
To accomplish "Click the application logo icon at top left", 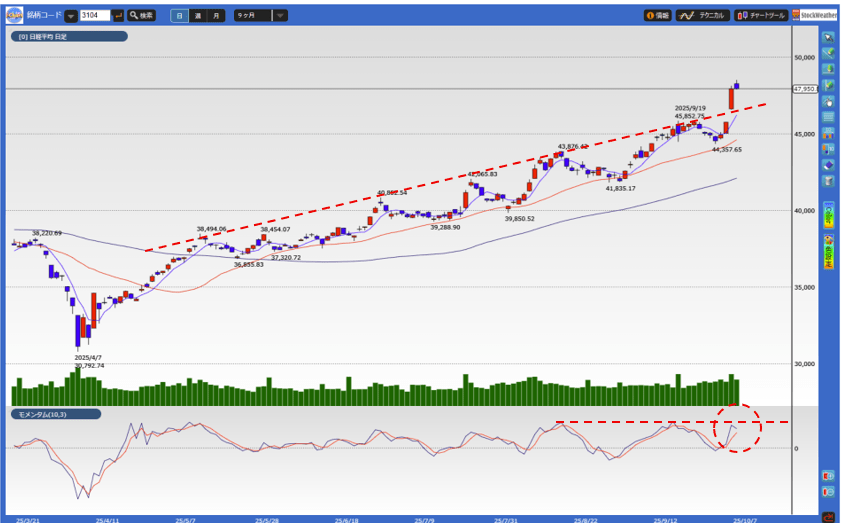I will [12, 15].
